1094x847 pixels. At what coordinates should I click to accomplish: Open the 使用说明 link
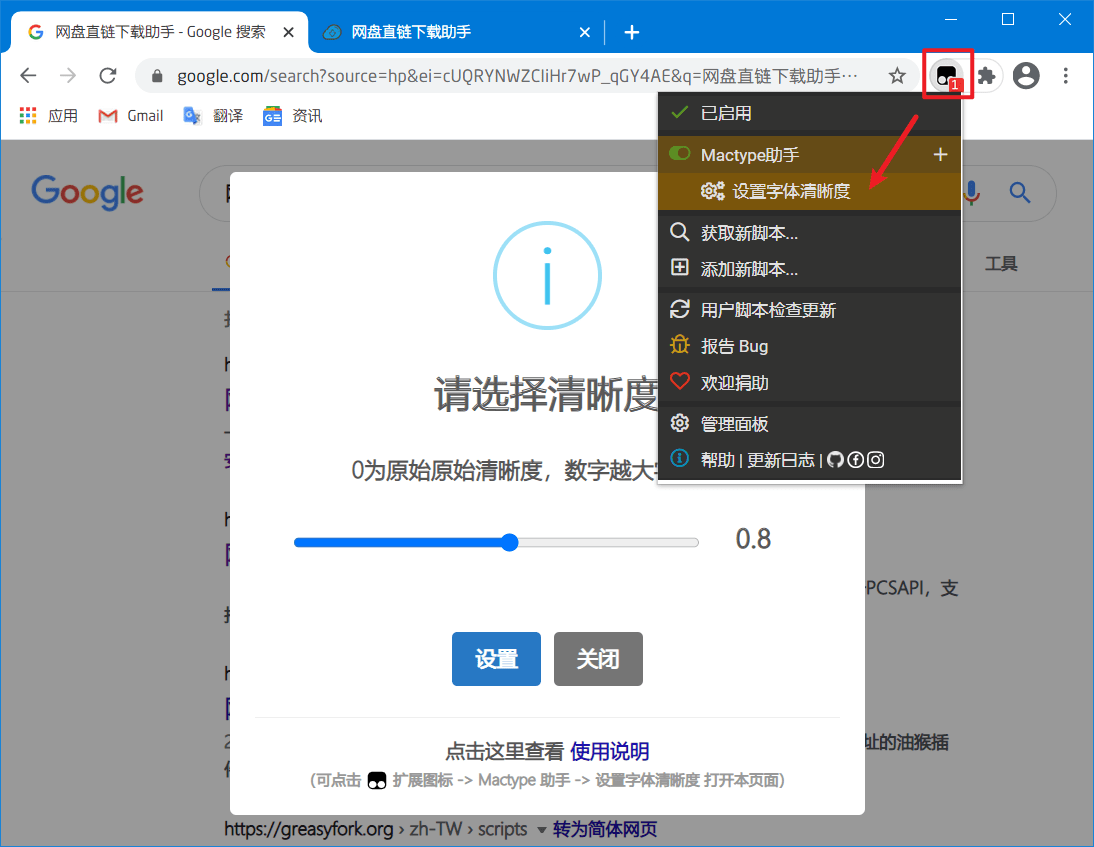point(609,752)
